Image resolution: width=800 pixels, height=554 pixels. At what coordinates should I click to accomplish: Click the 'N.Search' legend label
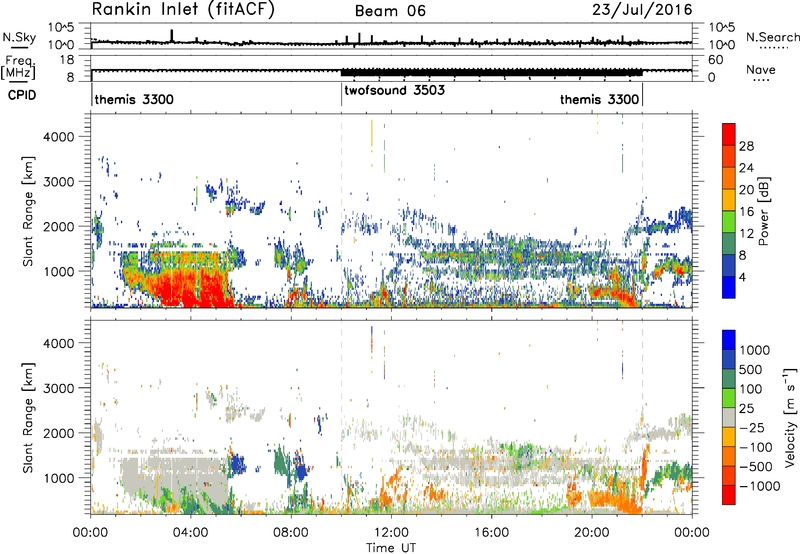coord(772,37)
